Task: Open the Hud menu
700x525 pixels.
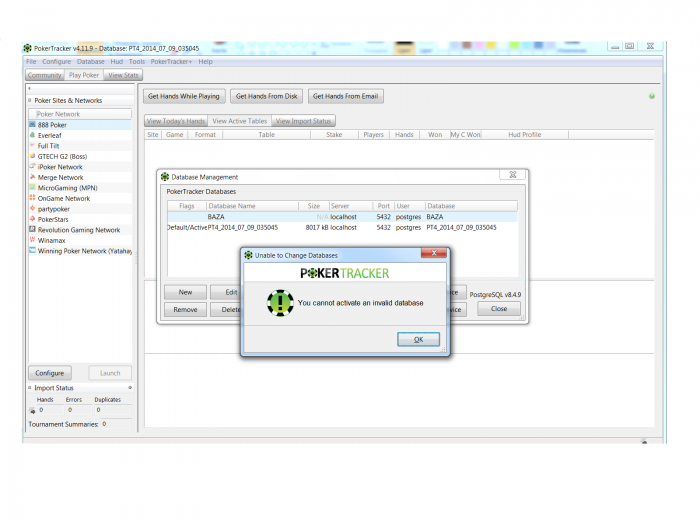Action: 117,62
